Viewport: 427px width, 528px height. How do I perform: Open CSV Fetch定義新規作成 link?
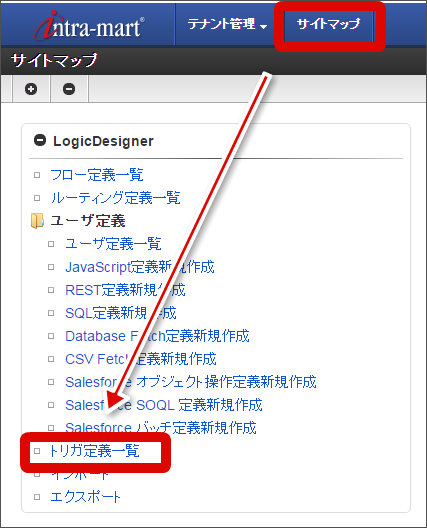coord(141,359)
